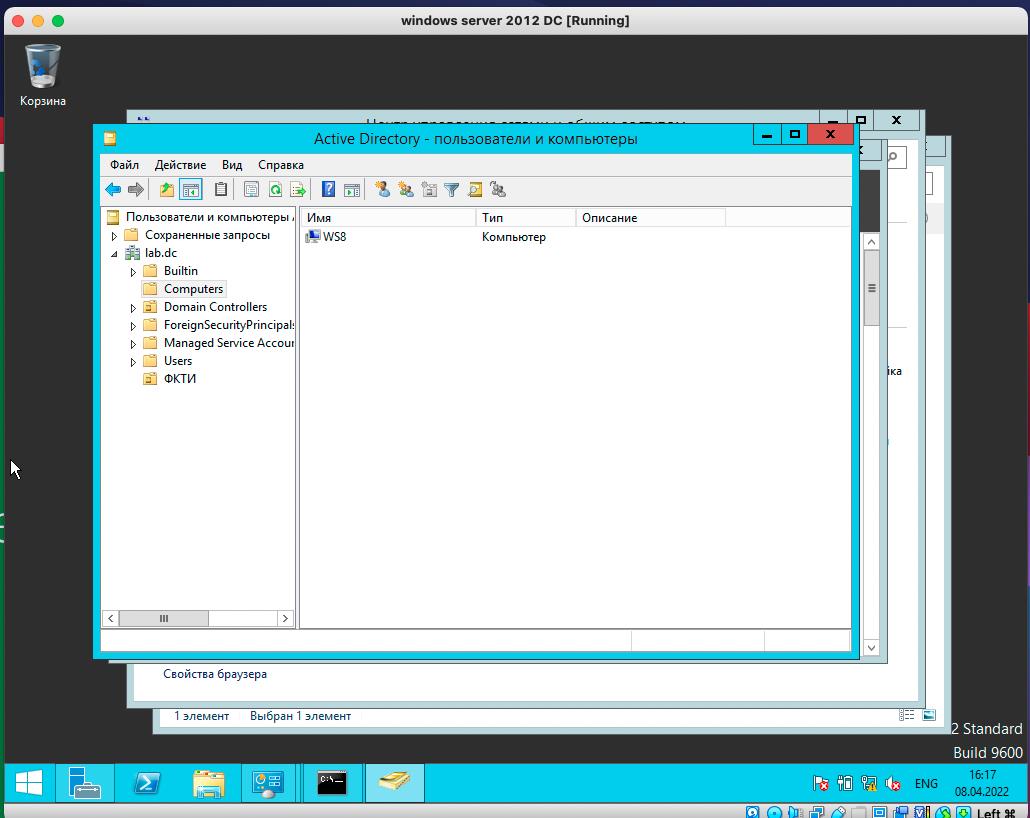Click tree pane horizontal scrollbar thumb

(x=164, y=618)
